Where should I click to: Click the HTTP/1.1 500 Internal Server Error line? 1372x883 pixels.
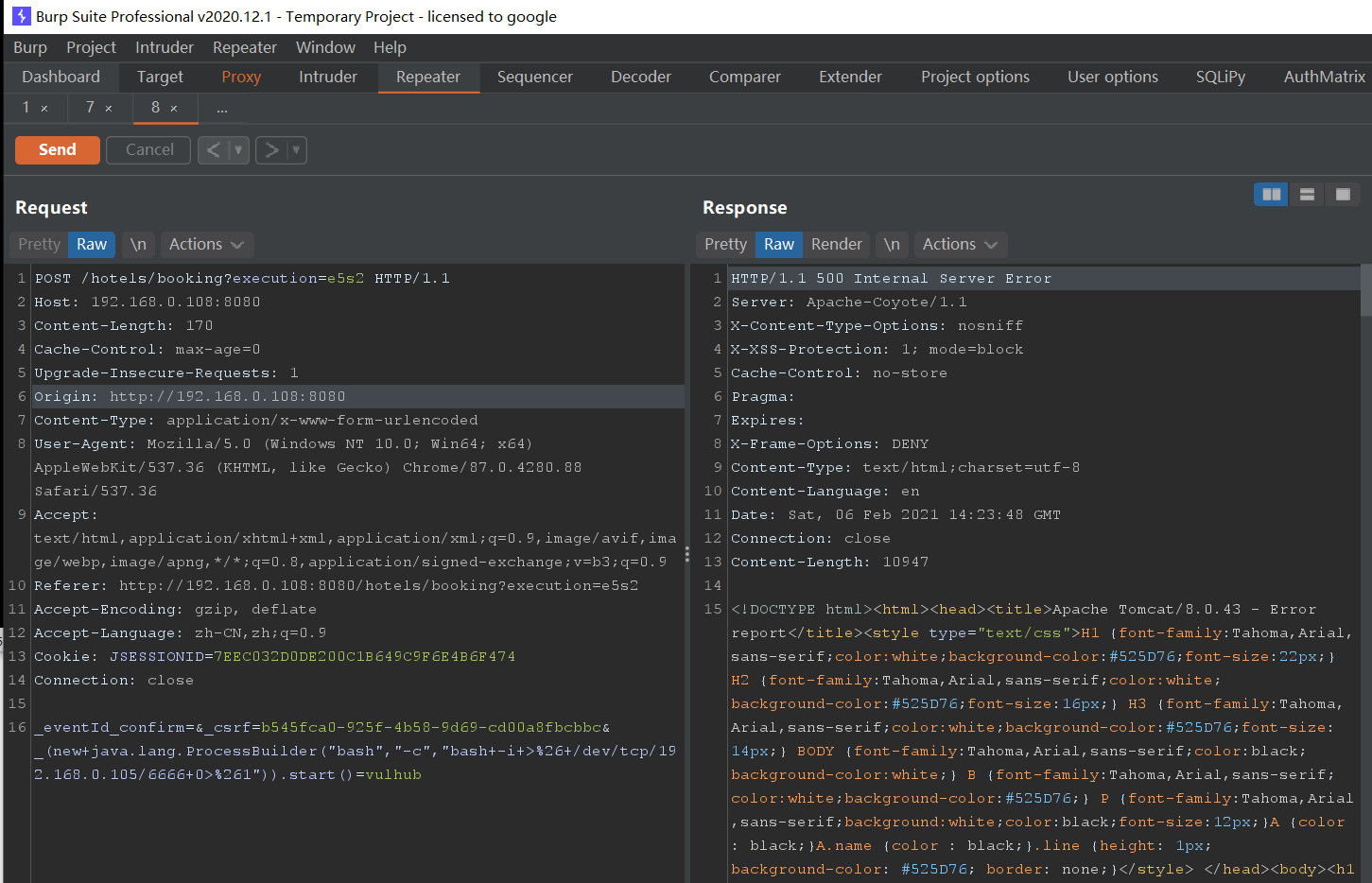pyautogui.click(x=1045, y=278)
